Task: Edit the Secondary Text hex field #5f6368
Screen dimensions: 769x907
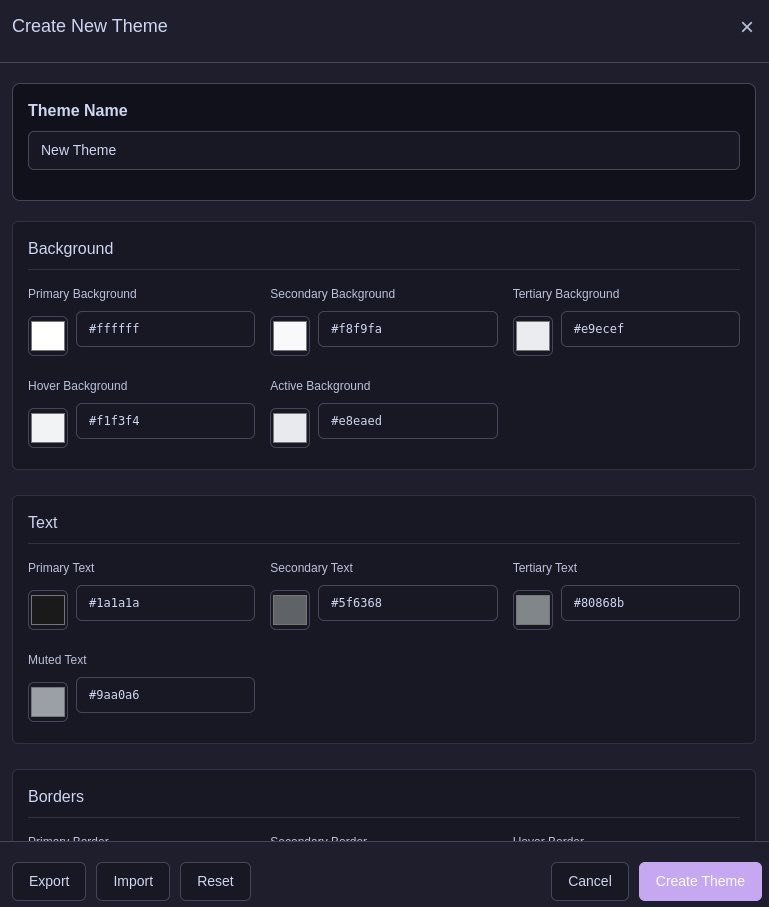Action: coord(407,603)
